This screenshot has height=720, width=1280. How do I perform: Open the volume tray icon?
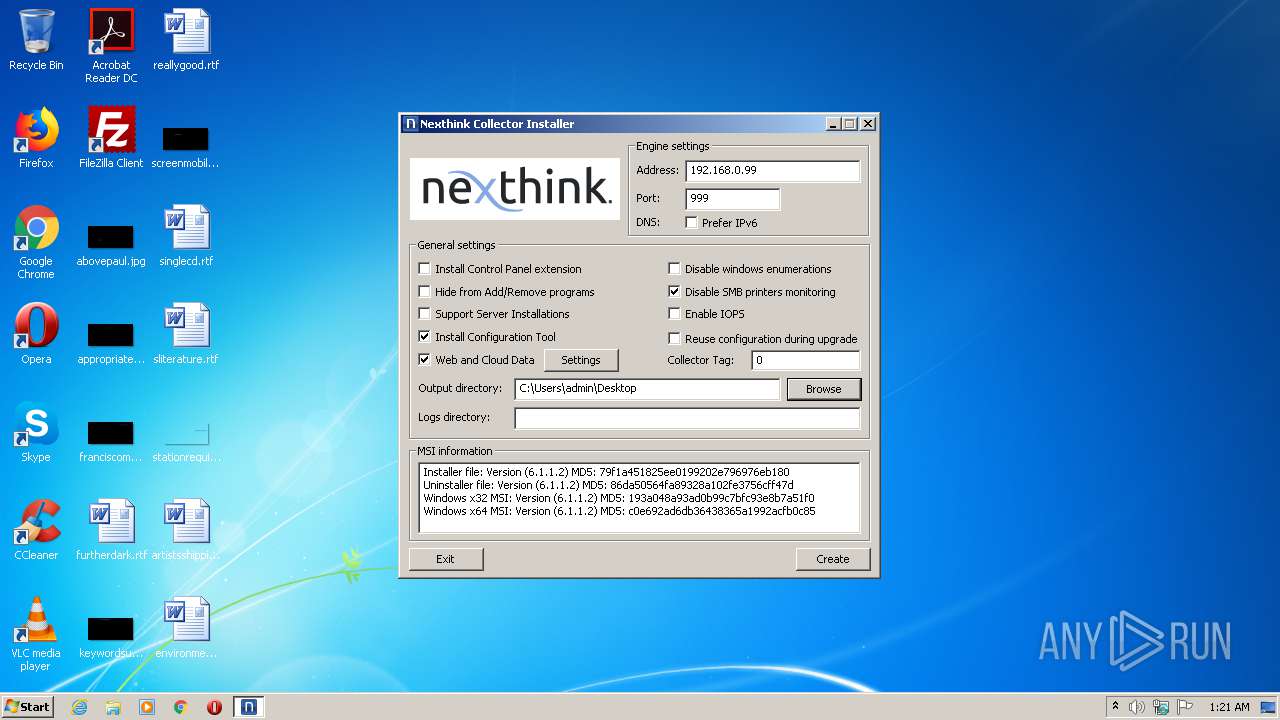[x=1137, y=707]
